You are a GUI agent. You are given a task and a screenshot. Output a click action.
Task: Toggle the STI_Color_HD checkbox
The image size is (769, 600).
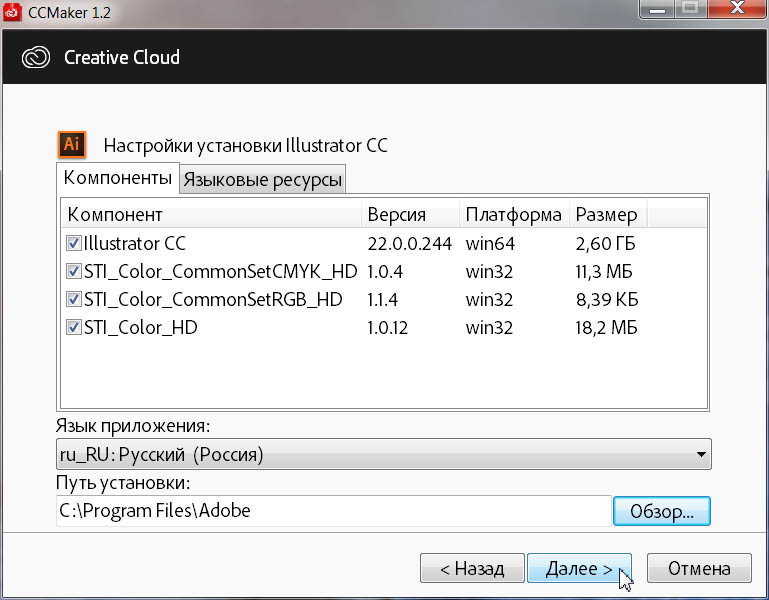pyautogui.click(x=74, y=327)
